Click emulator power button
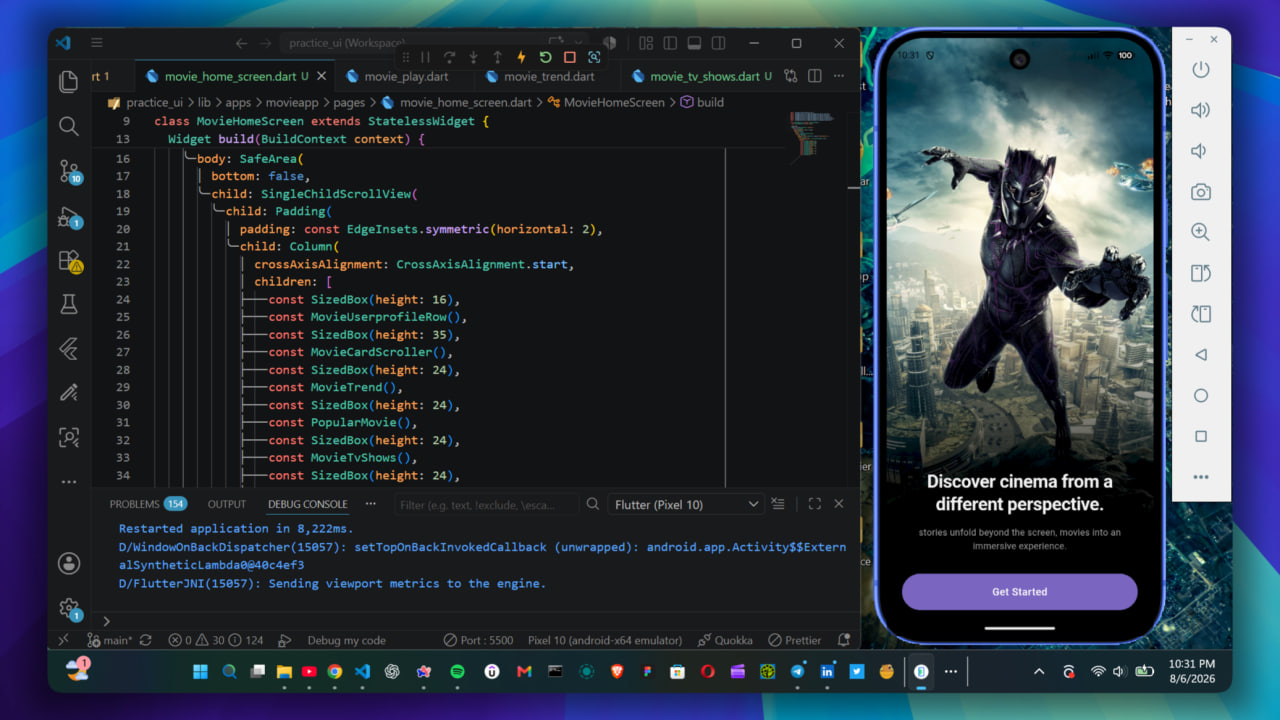Screen dimensions: 1280x720 (x=1201, y=70)
